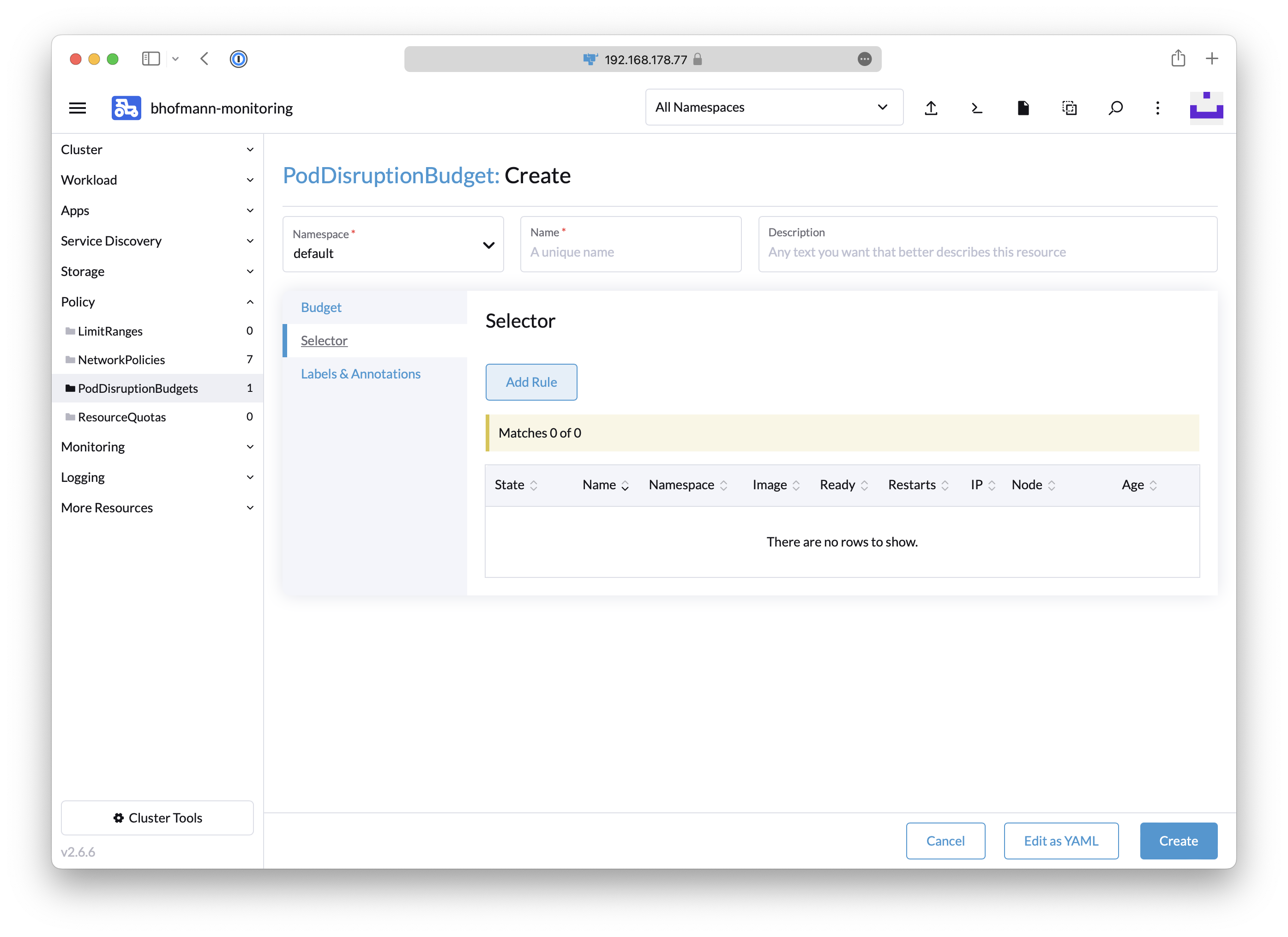Download the KubeConfig file icon
Image resolution: width=1288 pixels, height=937 pixels.
point(1023,108)
